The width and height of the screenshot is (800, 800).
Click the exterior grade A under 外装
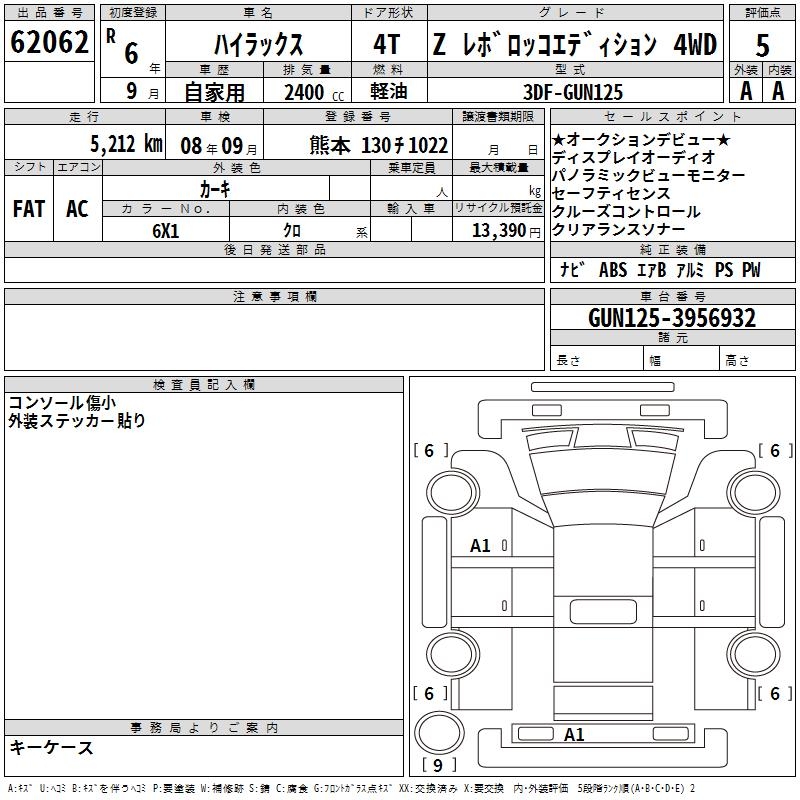(x=746, y=91)
